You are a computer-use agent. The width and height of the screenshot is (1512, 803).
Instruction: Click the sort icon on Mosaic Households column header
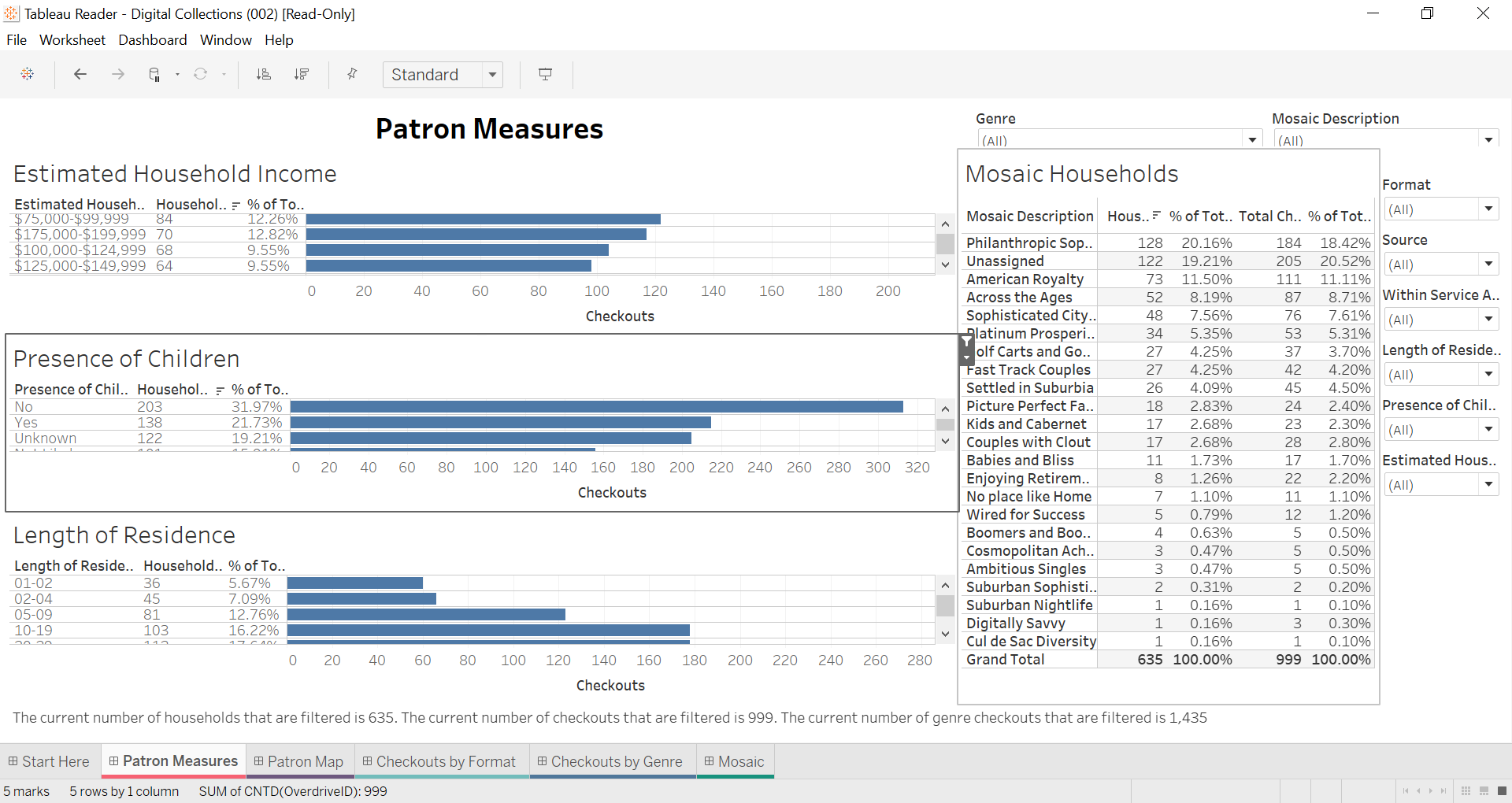[1156, 216]
